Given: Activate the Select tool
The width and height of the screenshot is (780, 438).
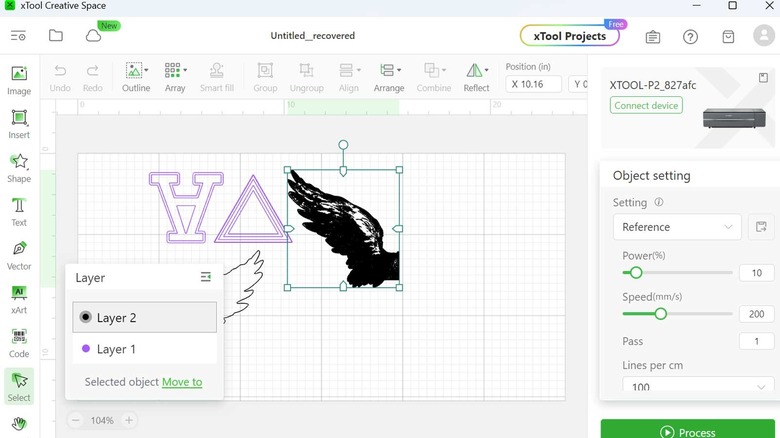Looking at the screenshot, I should tap(19, 386).
